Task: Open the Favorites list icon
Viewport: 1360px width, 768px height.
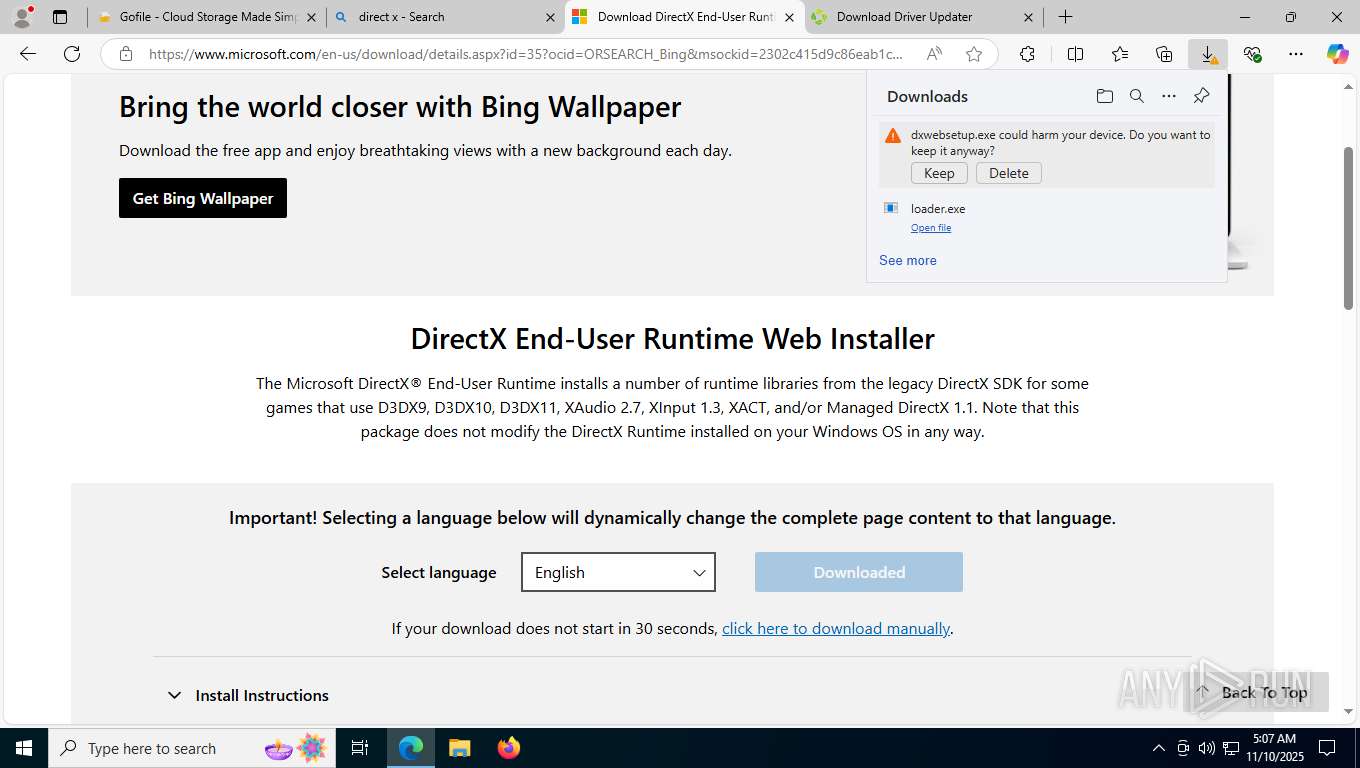Action: coord(1119,54)
